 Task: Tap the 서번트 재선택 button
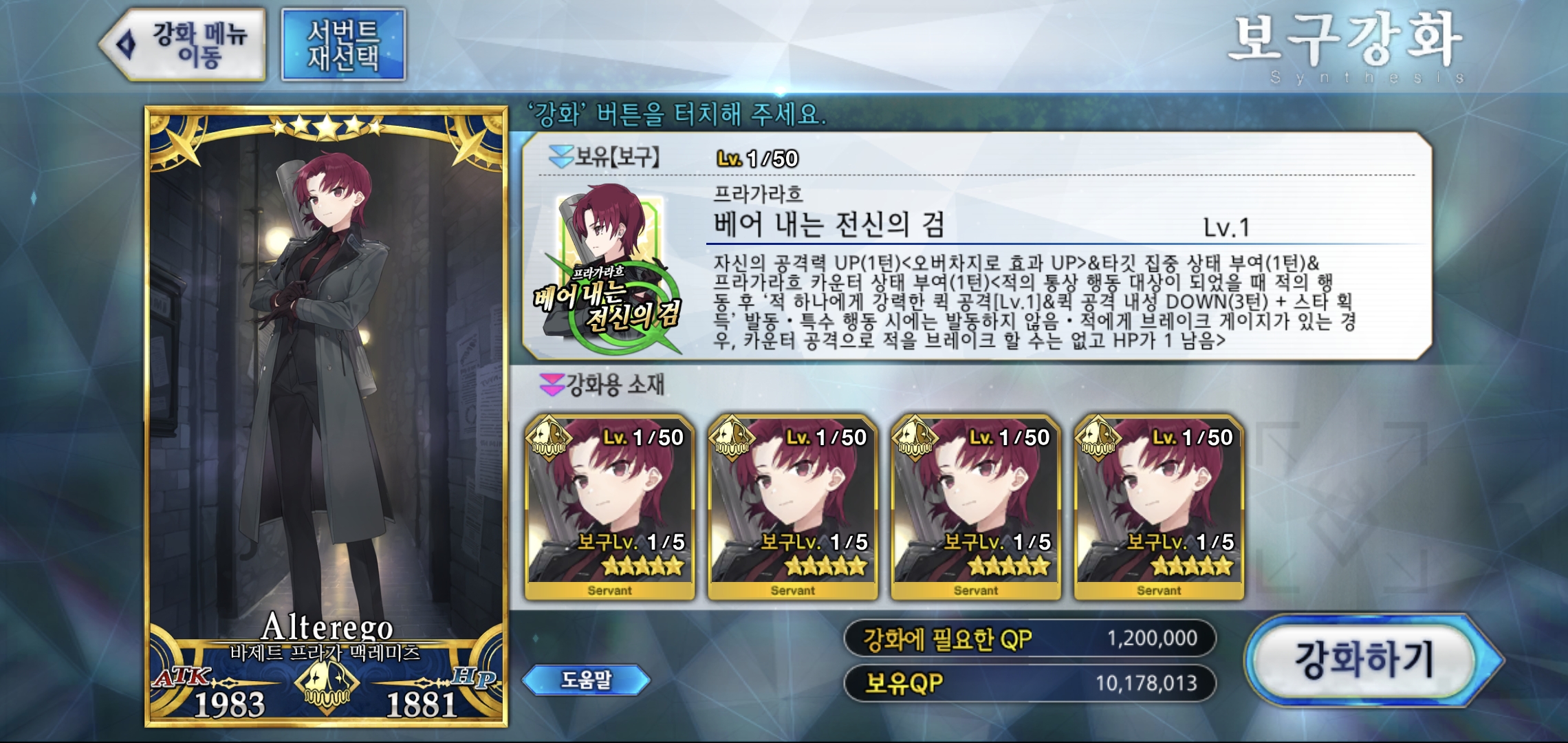[x=343, y=45]
